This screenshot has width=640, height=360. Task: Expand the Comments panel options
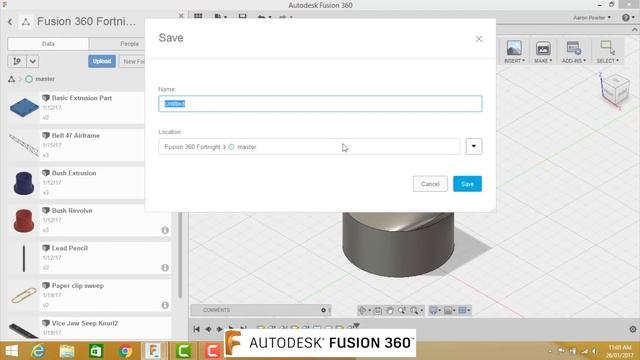[x=323, y=310]
